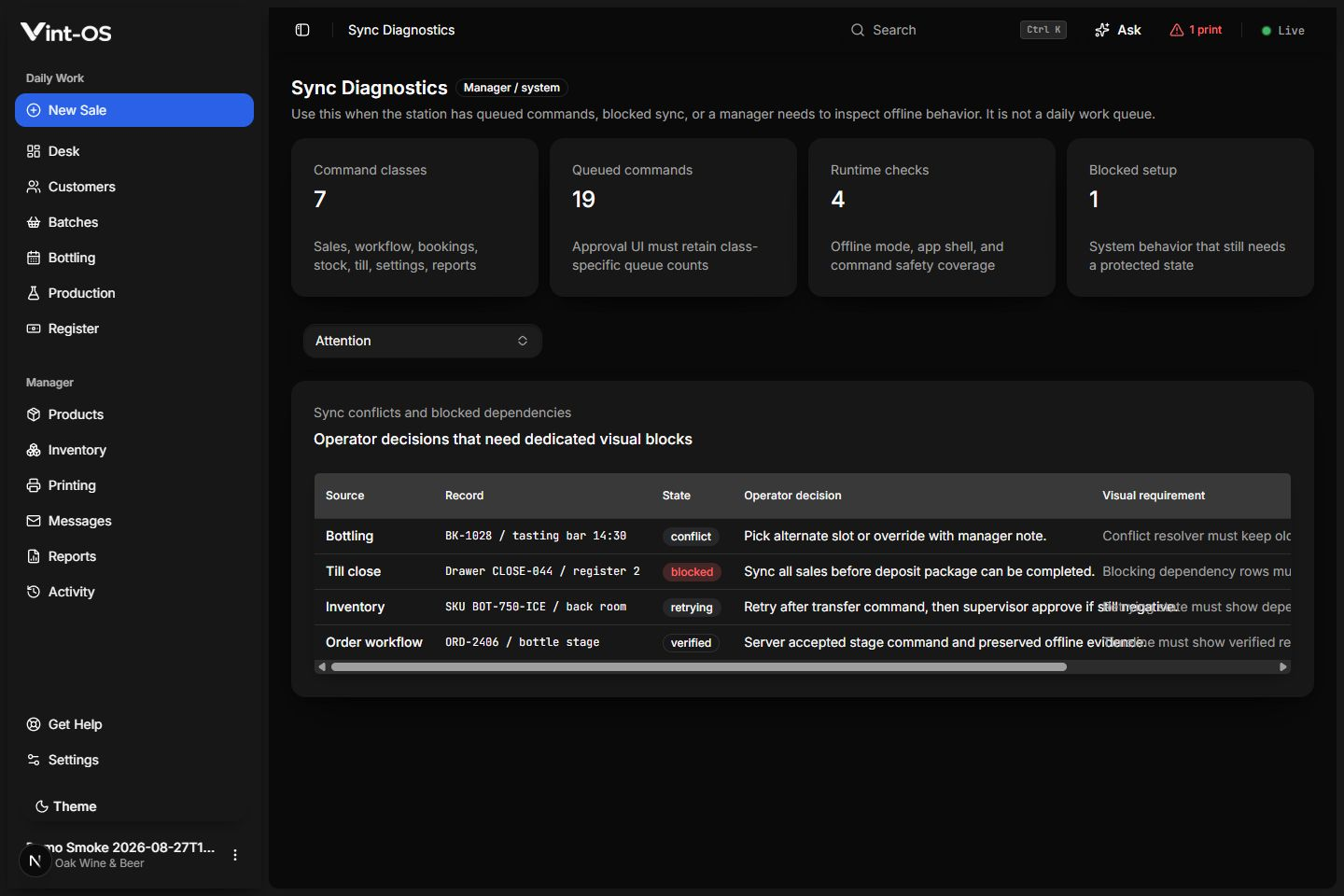Click the print warning triangle icon

click(x=1177, y=30)
